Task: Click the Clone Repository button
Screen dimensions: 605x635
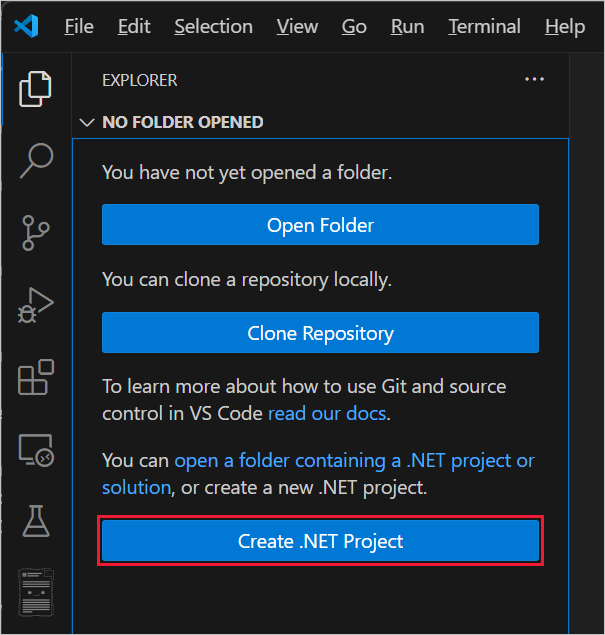Action: pos(320,333)
